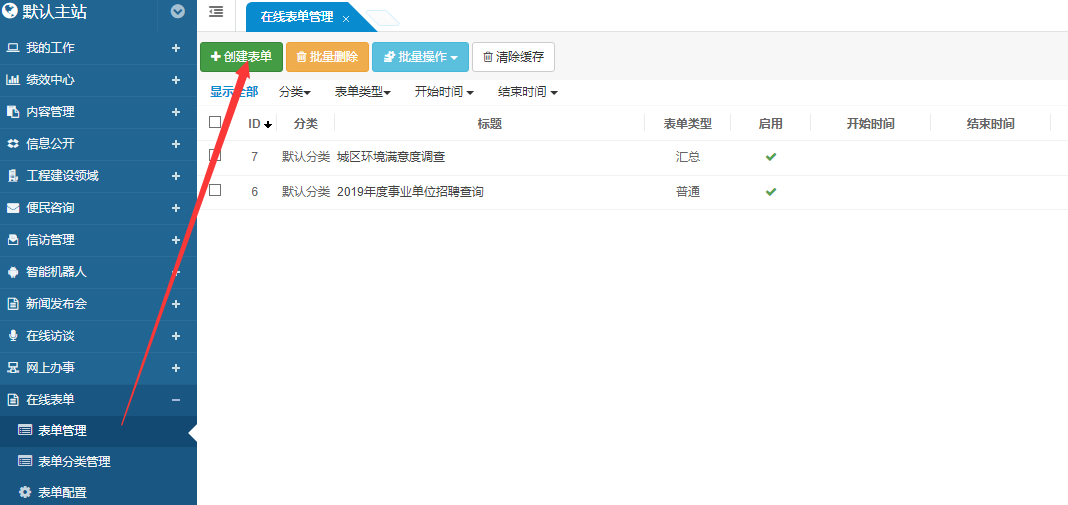
Task: Open the 开始时间 filter dropdown
Action: pos(444,92)
